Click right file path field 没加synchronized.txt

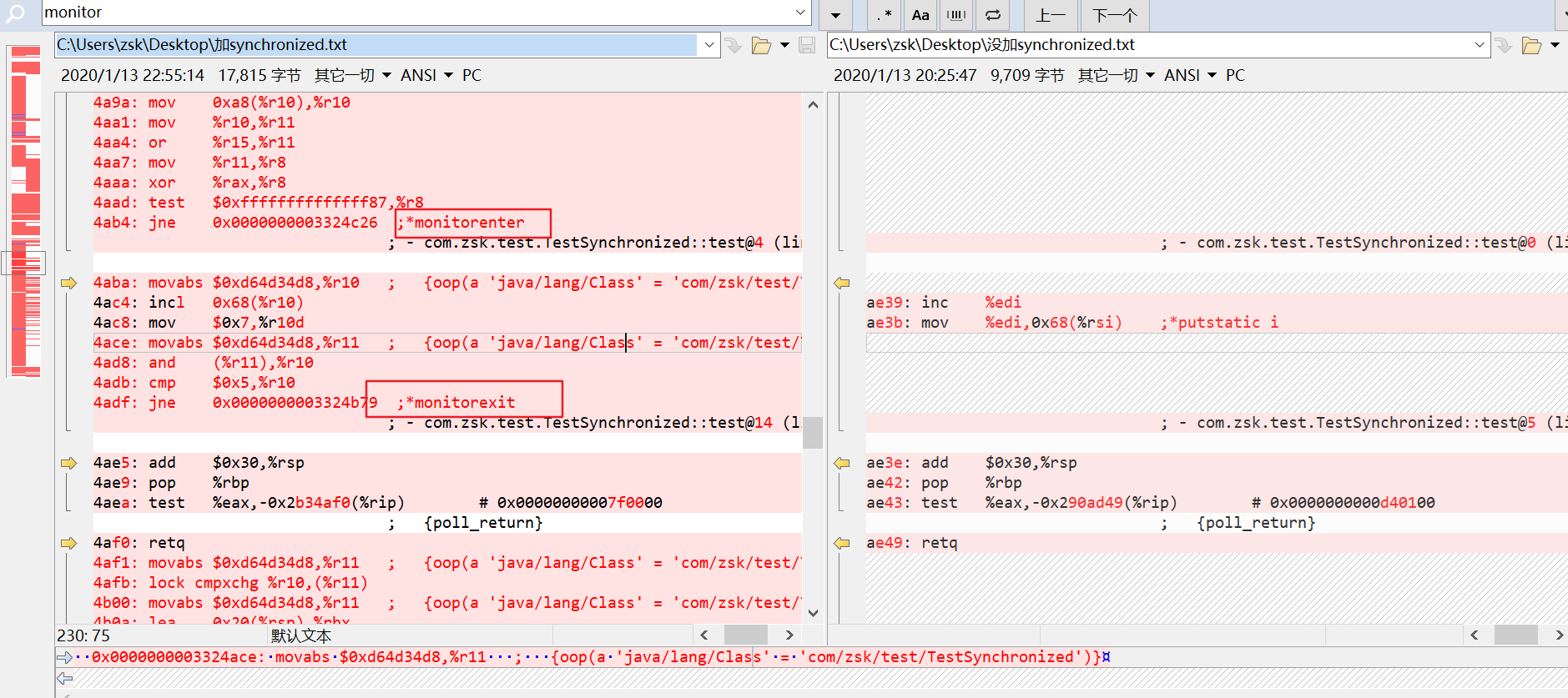1148,45
